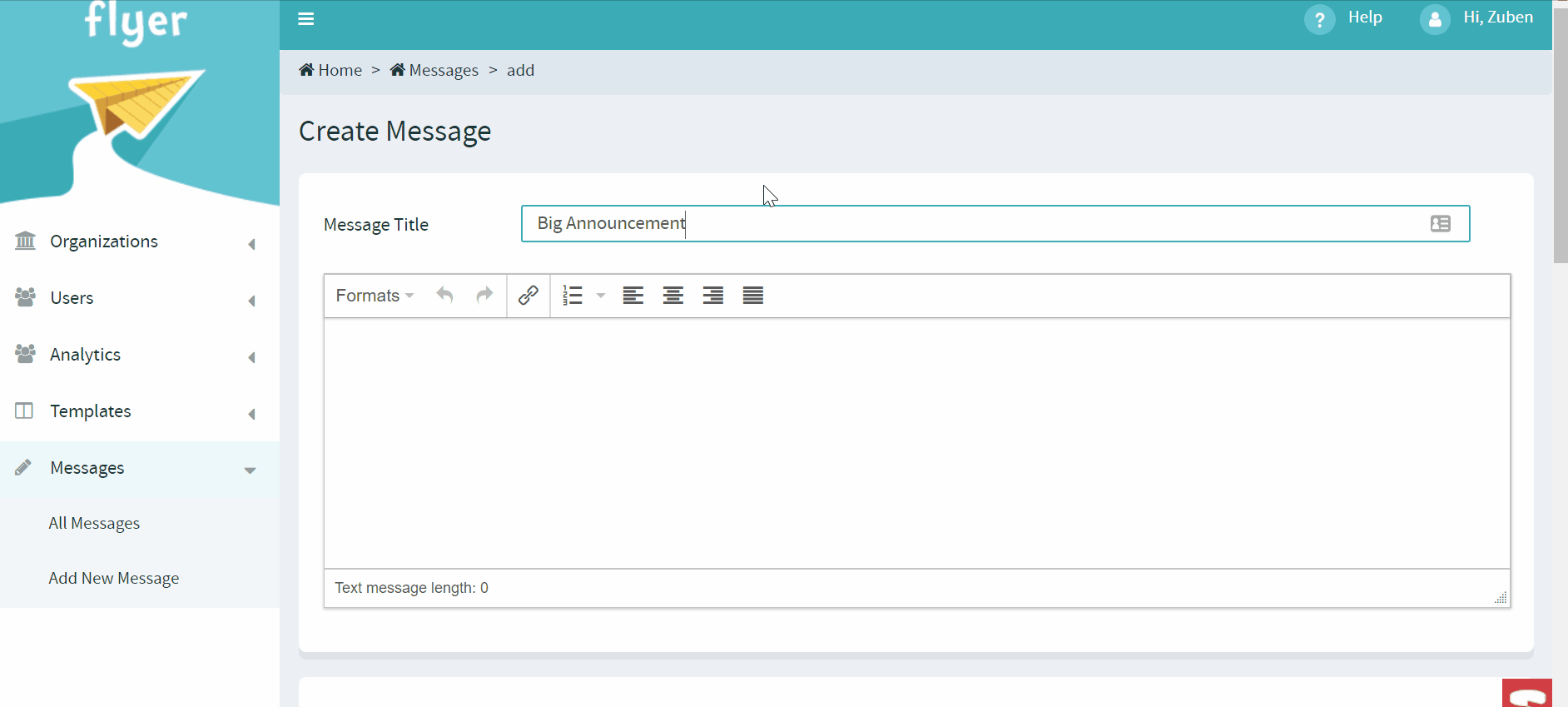
Task: Click the user avatar icon
Action: point(1435,19)
